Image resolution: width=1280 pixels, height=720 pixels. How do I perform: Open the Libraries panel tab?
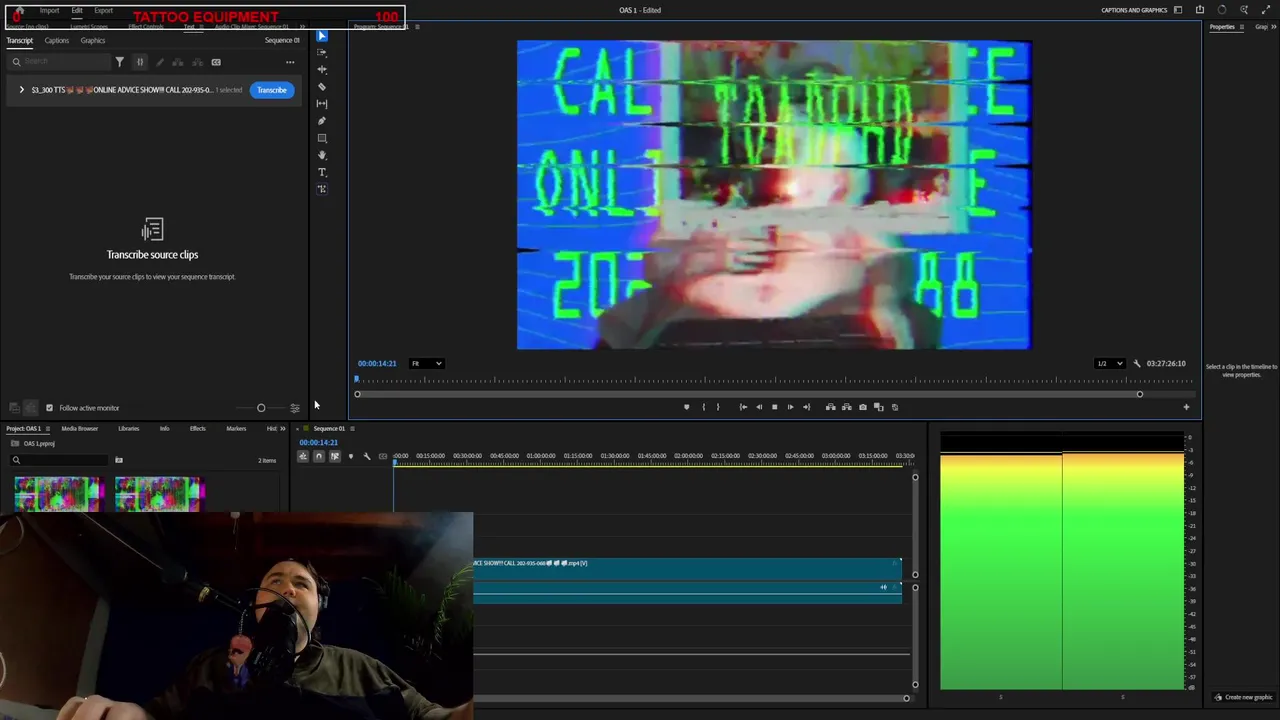tap(129, 429)
